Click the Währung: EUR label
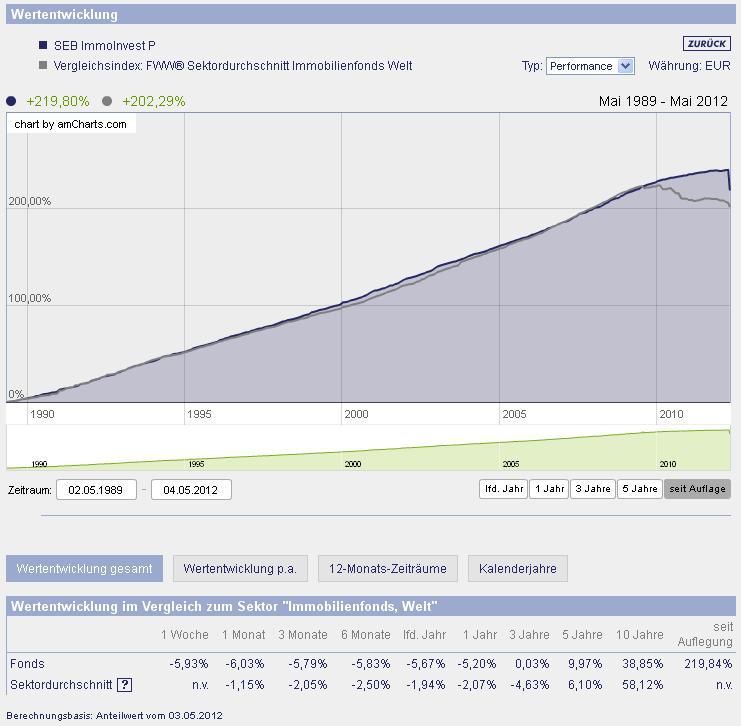741x726 pixels. [x=689, y=66]
